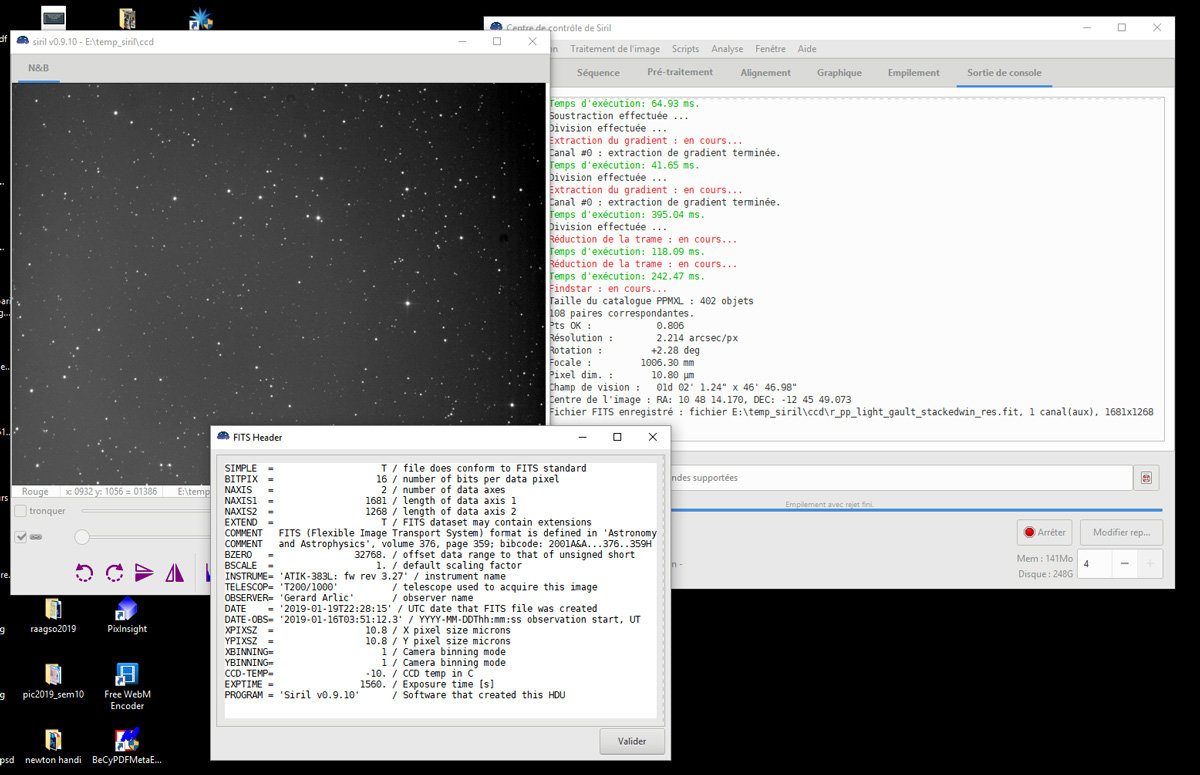The height and width of the screenshot is (775, 1200).
Task: Open the Alignement tab
Action: 765,72
